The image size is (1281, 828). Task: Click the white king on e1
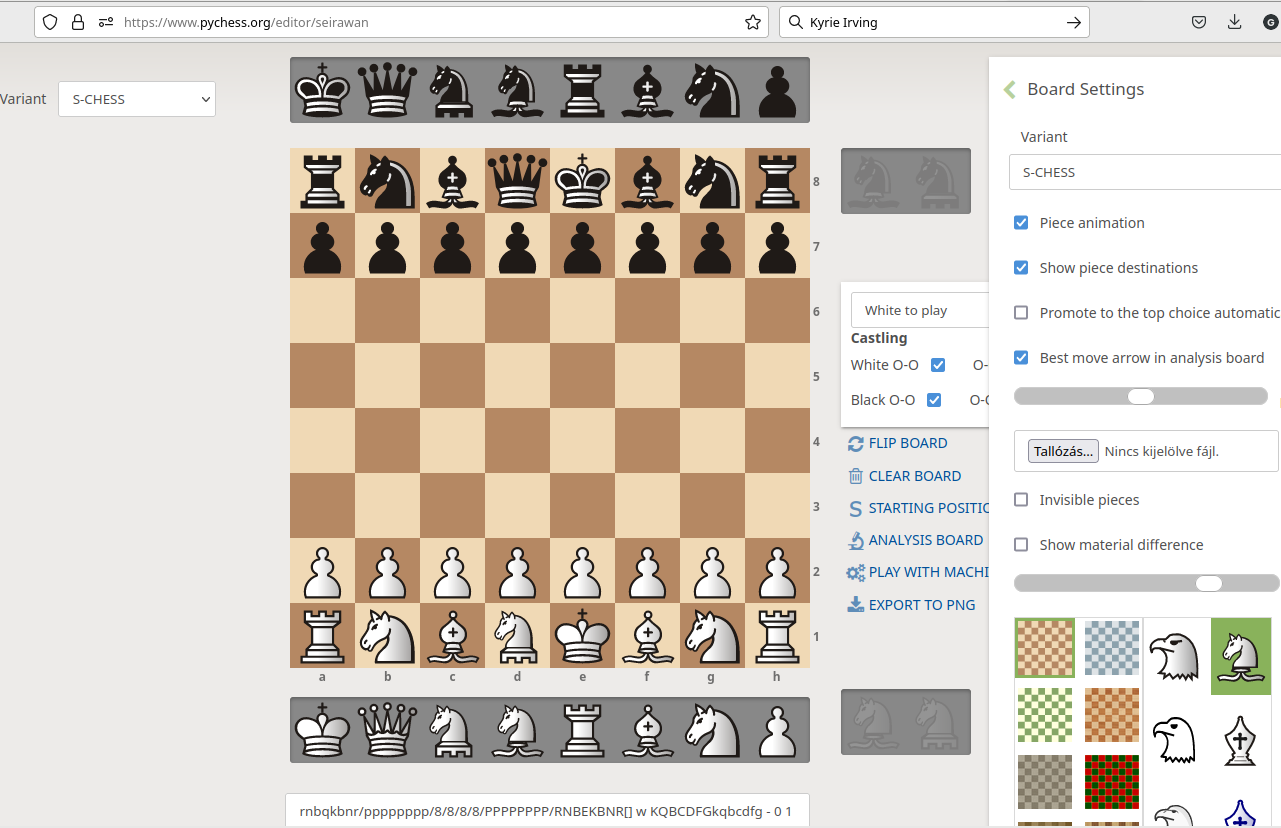pyautogui.click(x=582, y=636)
